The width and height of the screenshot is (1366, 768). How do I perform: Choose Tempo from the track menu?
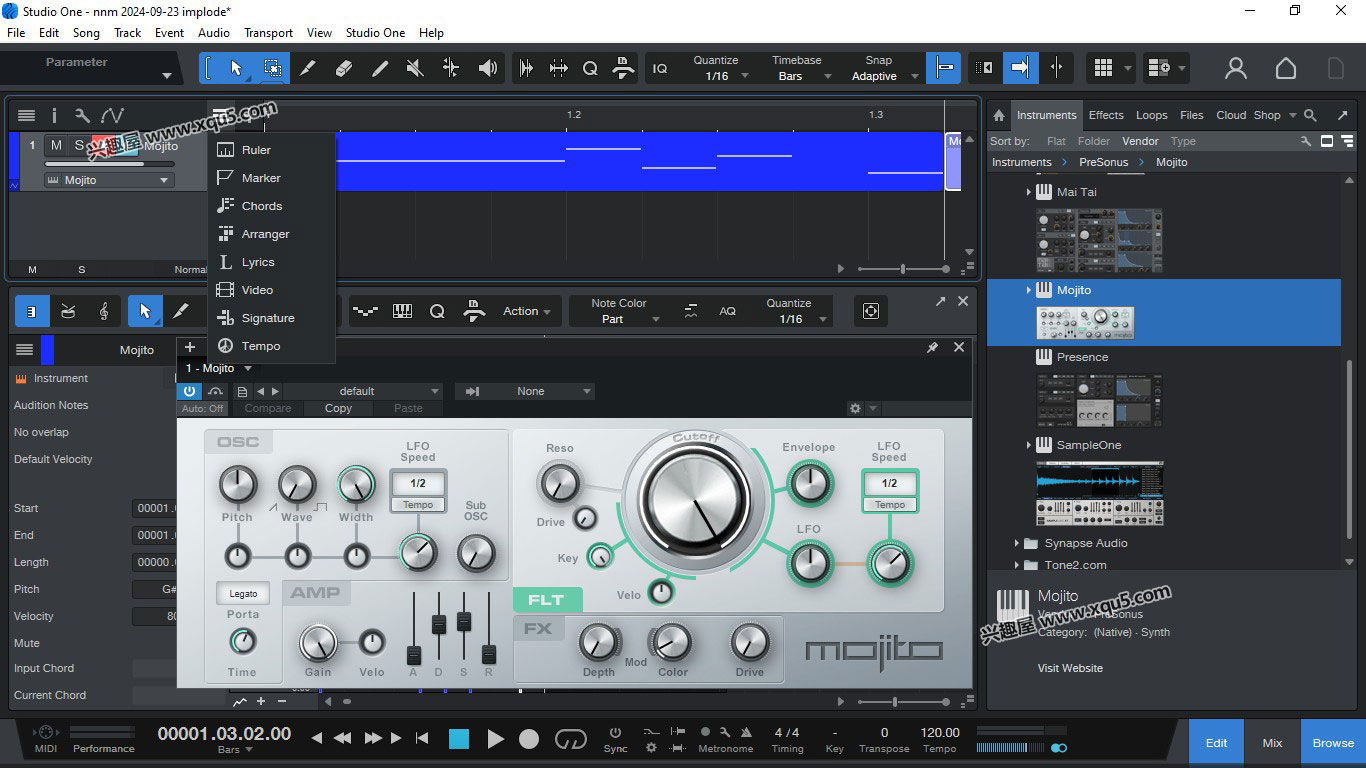(261, 346)
